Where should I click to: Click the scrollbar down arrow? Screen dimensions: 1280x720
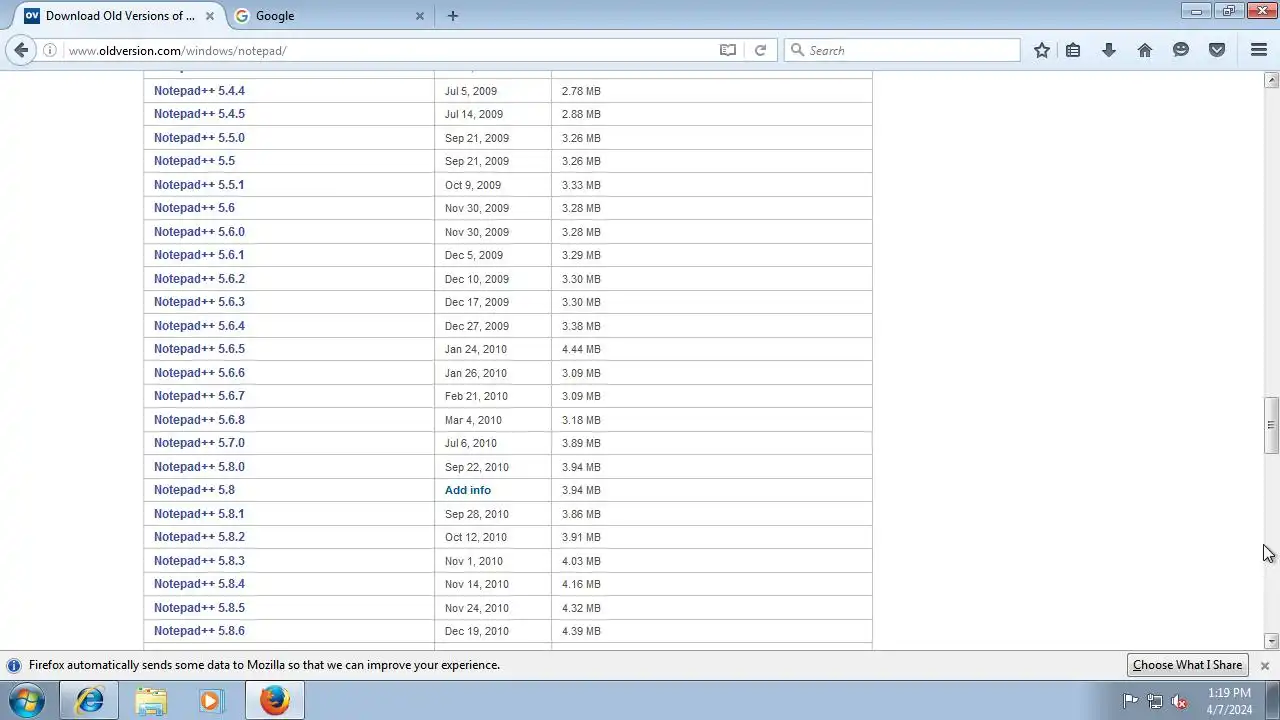pyautogui.click(x=1271, y=641)
